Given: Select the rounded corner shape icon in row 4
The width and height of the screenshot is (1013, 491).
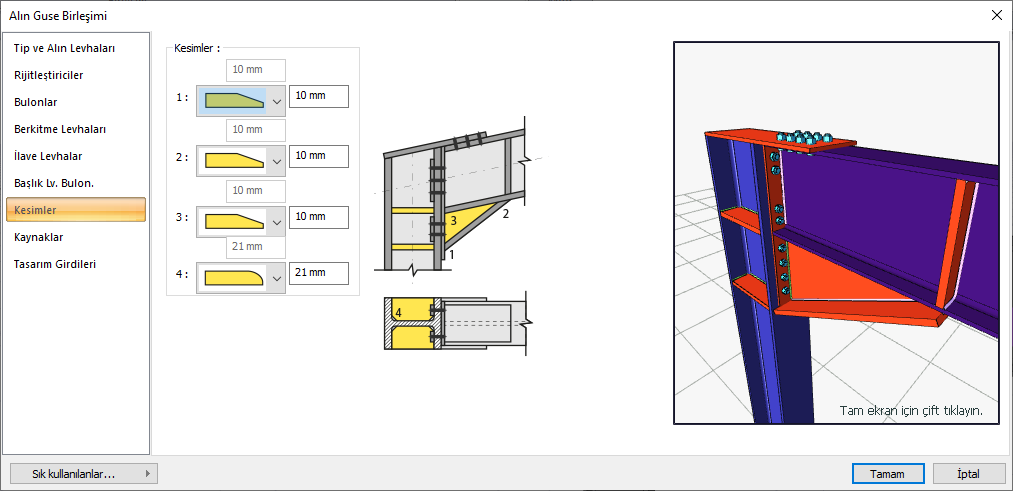Looking at the screenshot, I should 234,278.
